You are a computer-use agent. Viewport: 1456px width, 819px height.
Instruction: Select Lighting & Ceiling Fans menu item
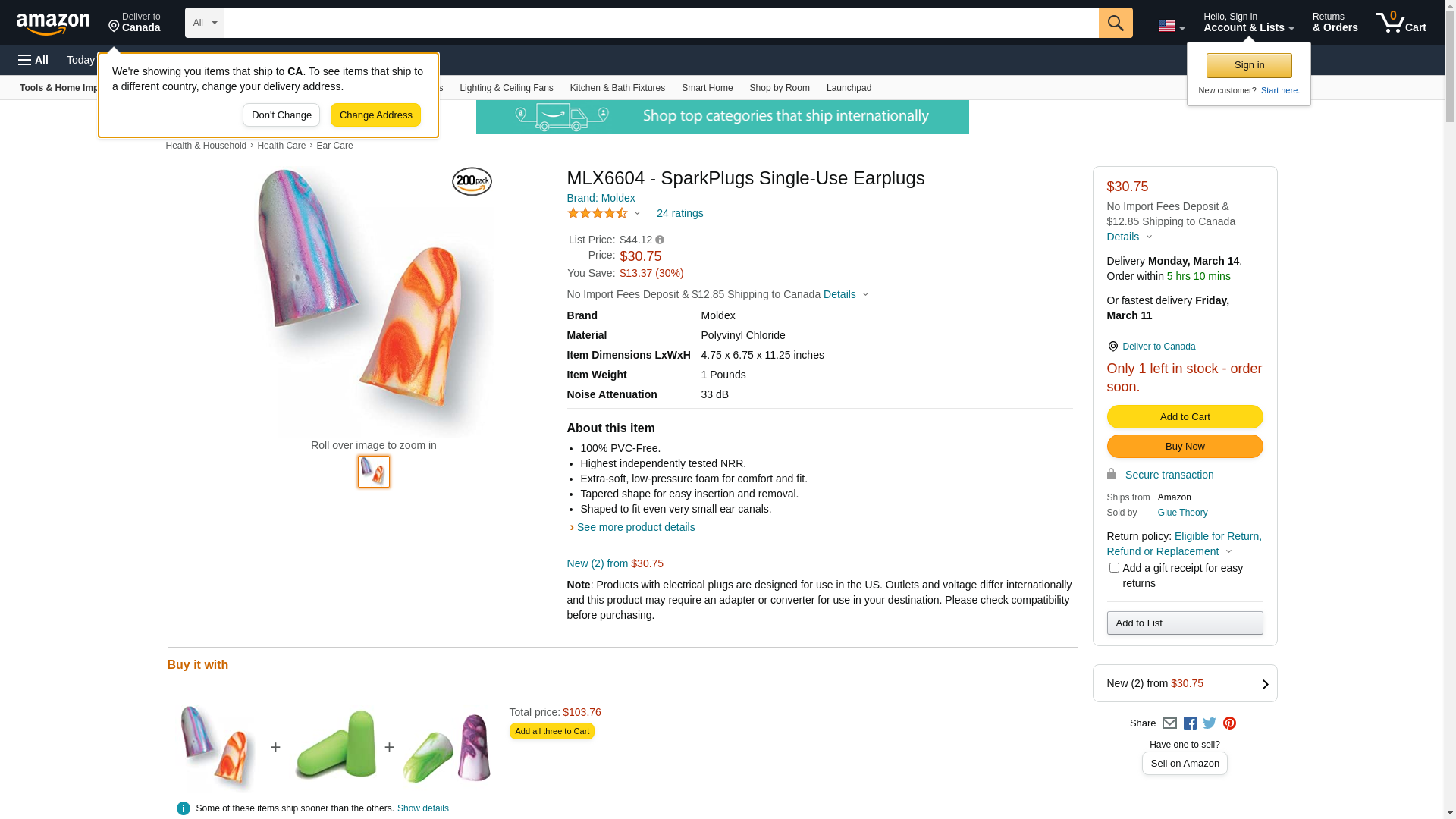click(506, 88)
